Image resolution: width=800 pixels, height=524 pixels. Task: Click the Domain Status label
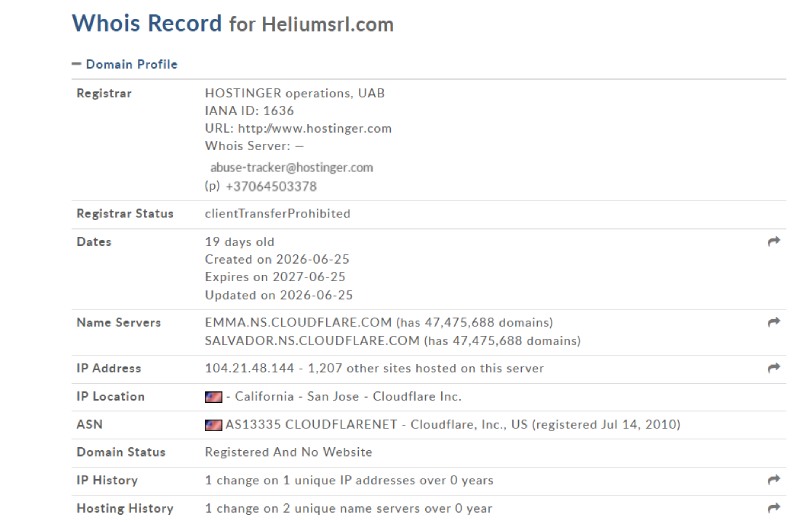click(121, 452)
